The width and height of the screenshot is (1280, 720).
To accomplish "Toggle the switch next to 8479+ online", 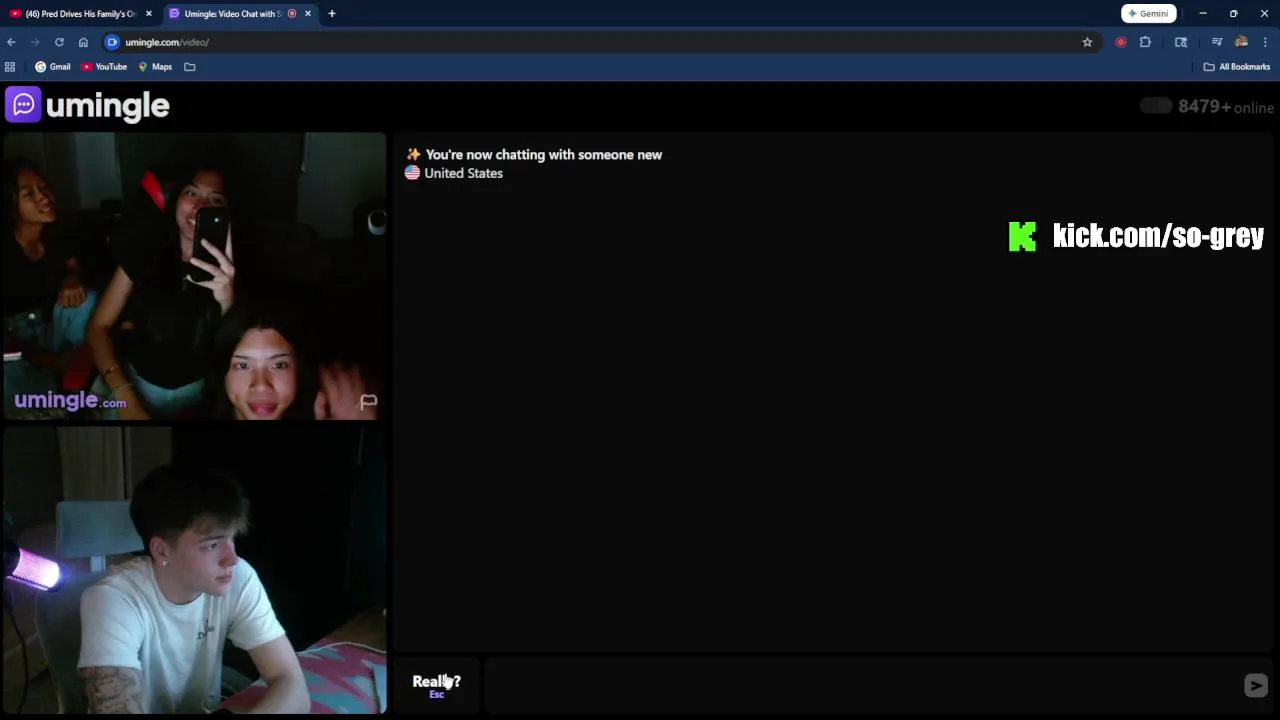I will coord(1156,106).
